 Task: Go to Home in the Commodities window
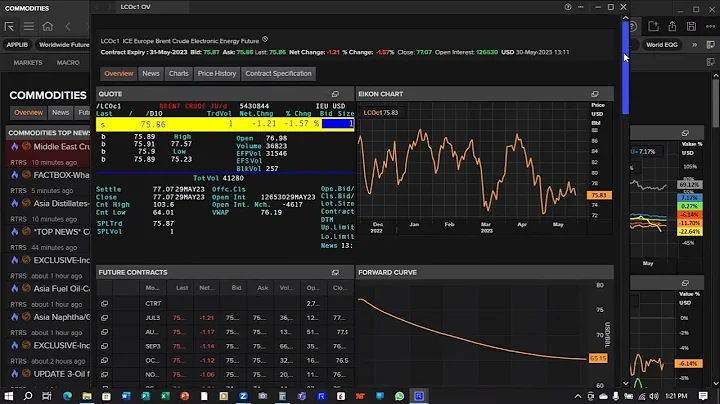coord(48,27)
